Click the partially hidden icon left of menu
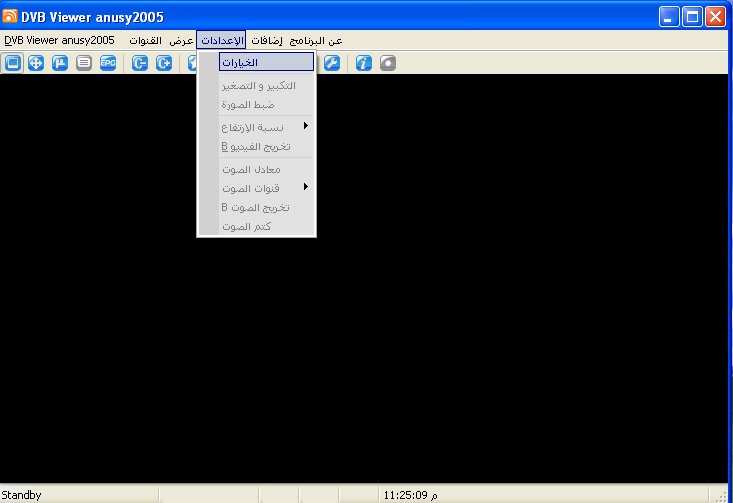The width and height of the screenshot is (733, 503). (192, 63)
